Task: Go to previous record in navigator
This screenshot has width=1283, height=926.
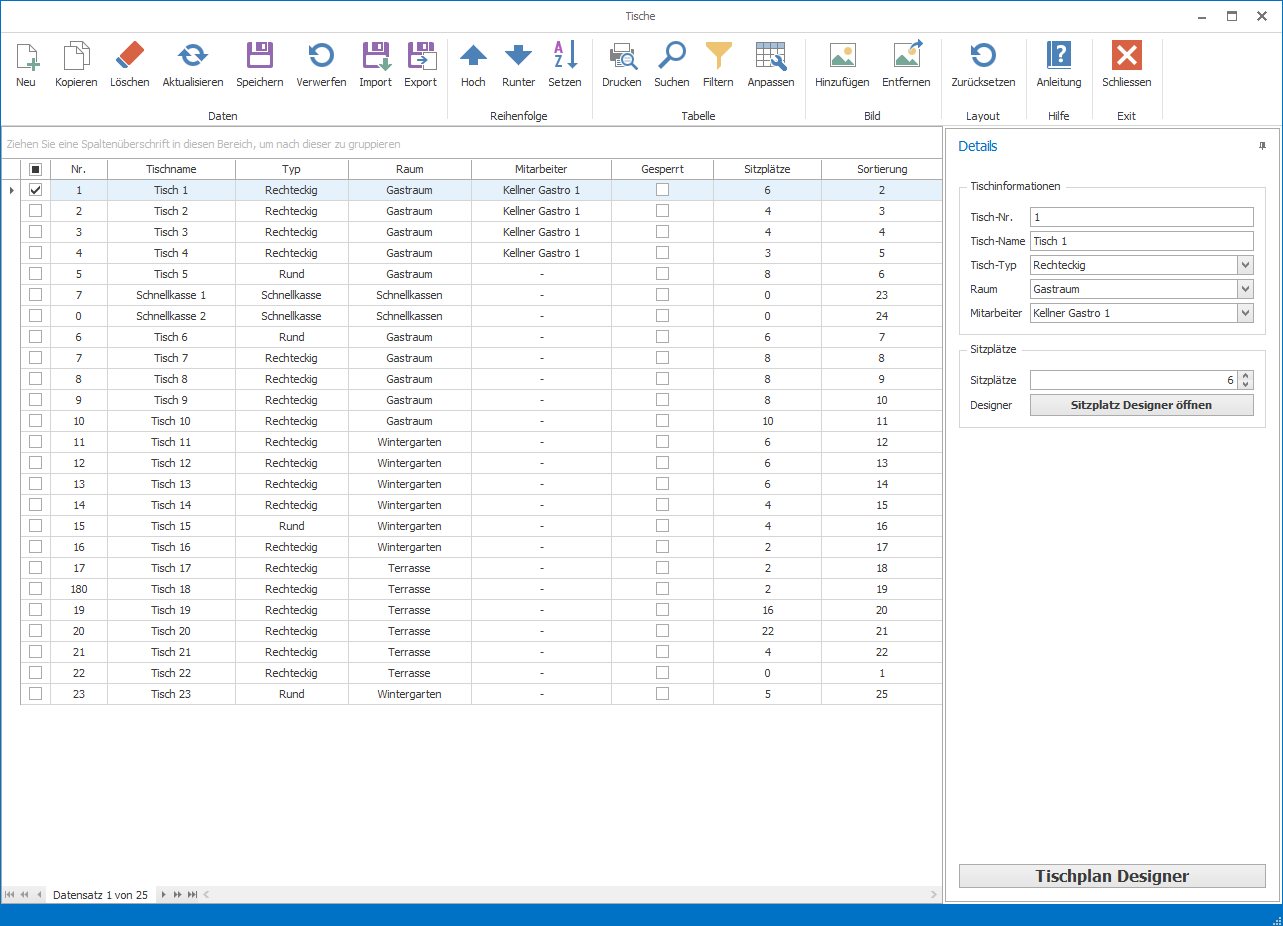Action: [x=39, y=895]
